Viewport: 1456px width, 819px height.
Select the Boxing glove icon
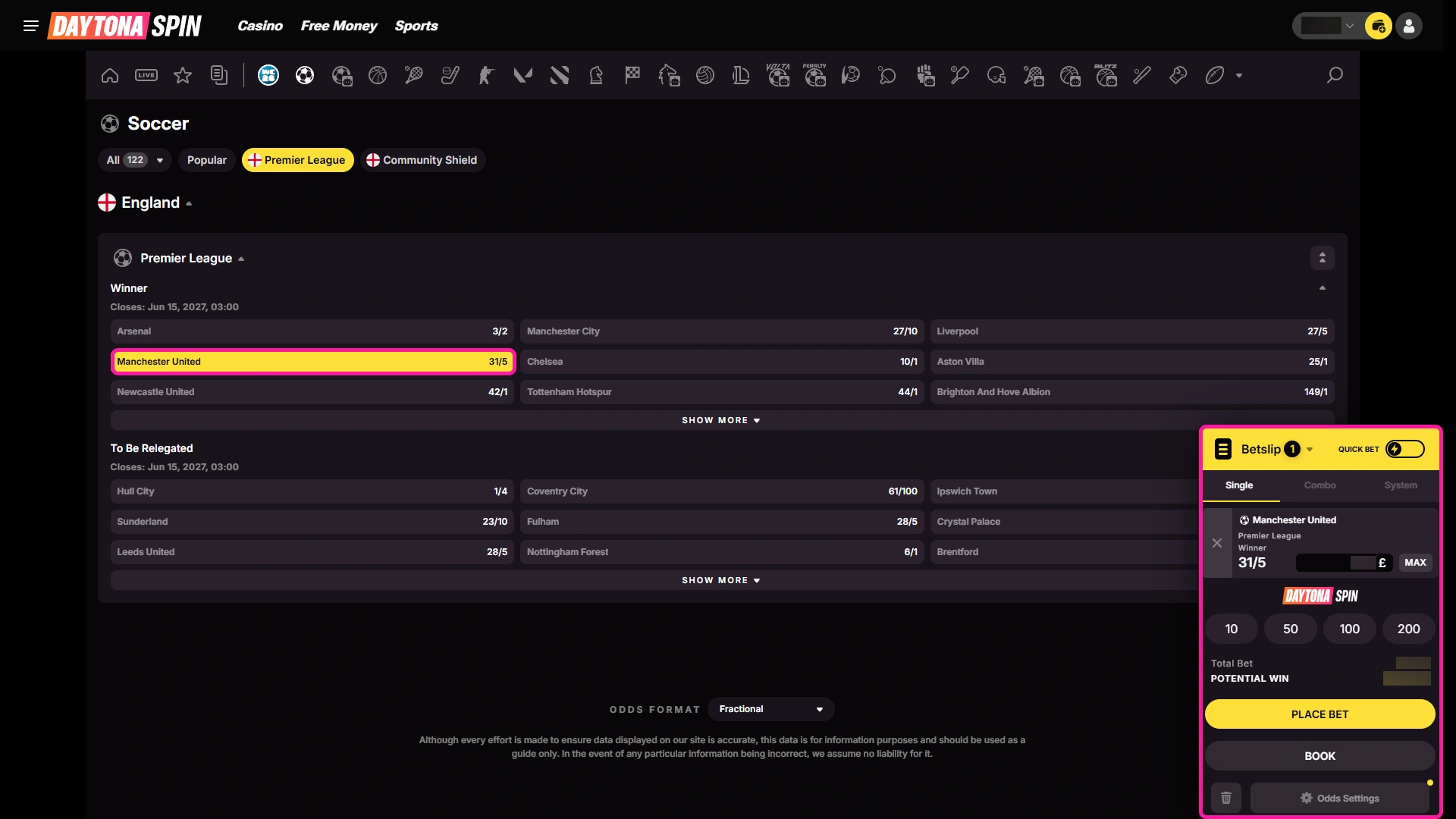[1178, 75]
